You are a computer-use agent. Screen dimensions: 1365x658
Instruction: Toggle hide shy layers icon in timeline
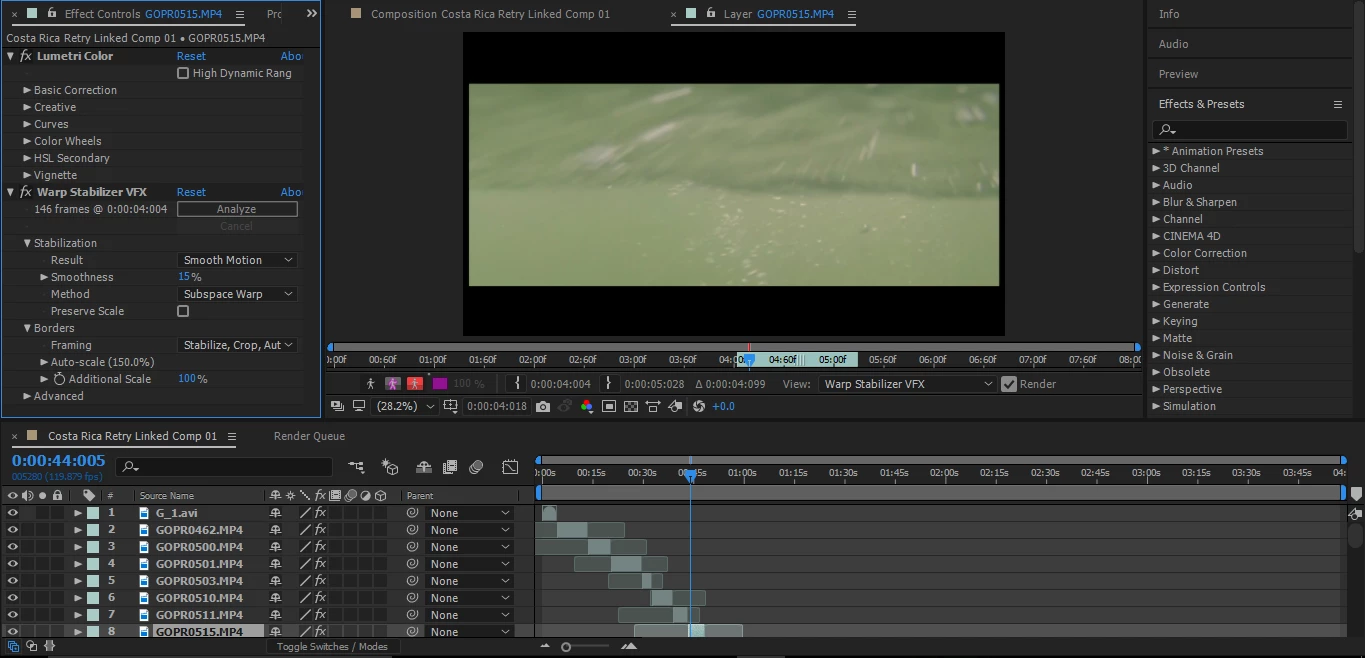[x=424, y=467]
